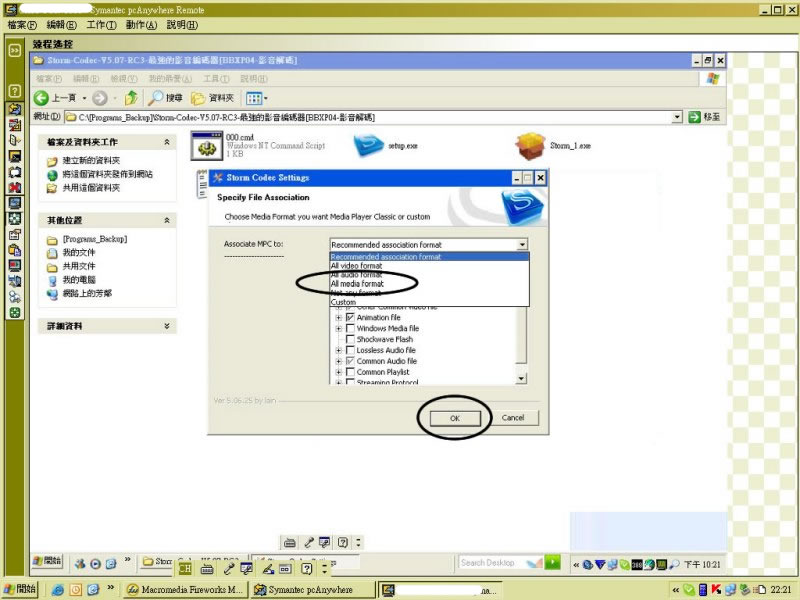Open the 網路上的芳鄰 location link
Screen dimensions: 800x600
click(x=87, y=293)
